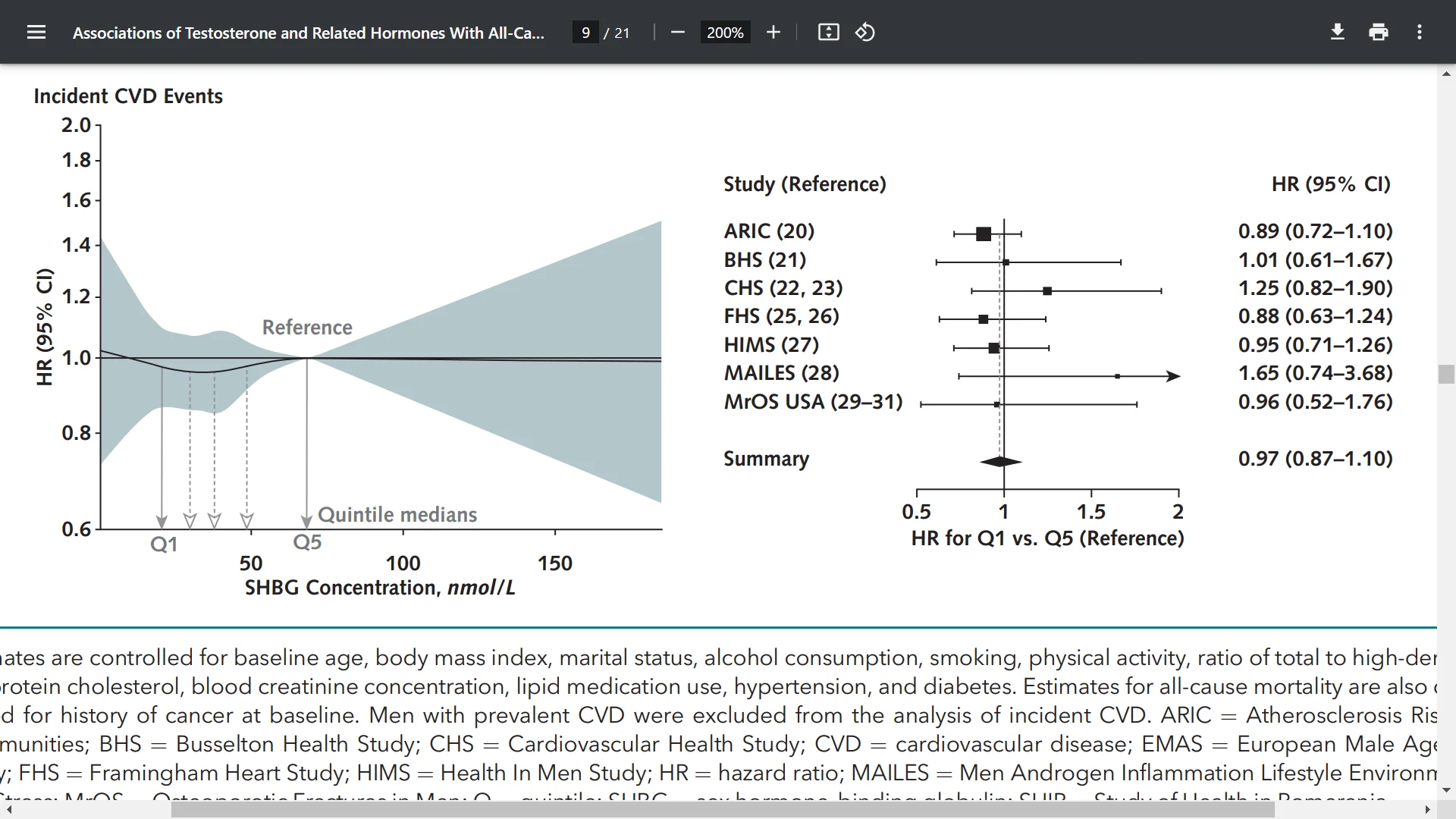
Task: Click the value '1.01 (0.61–1.67)'
Action: tap(1316, 260)
